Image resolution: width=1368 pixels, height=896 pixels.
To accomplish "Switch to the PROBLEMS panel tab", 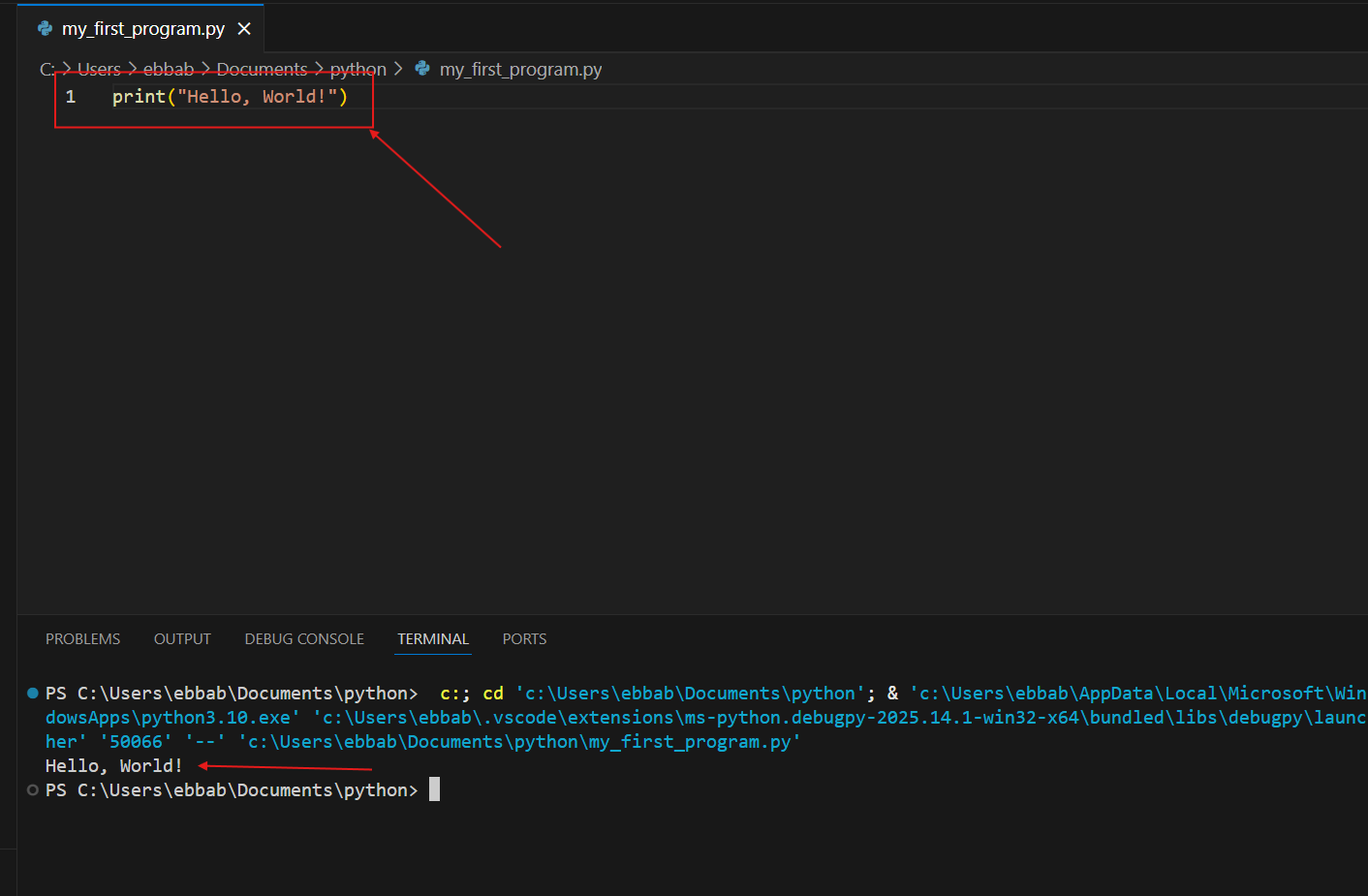I will (83, 639).
